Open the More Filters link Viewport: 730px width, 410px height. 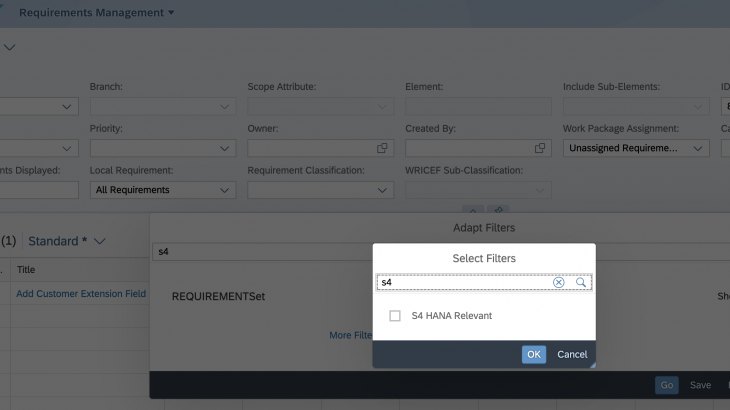351,335
